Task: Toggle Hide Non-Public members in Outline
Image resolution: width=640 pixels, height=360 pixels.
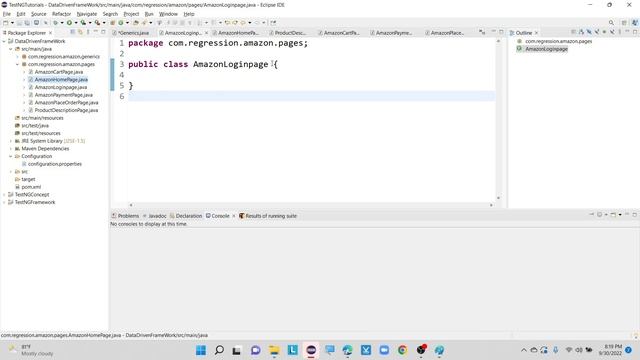Action: click(x=604, y=32)
